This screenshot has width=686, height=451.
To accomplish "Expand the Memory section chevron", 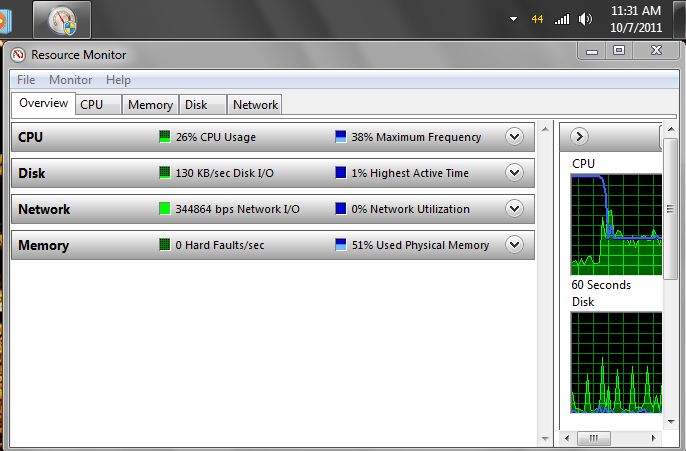I will pos(514,245).
